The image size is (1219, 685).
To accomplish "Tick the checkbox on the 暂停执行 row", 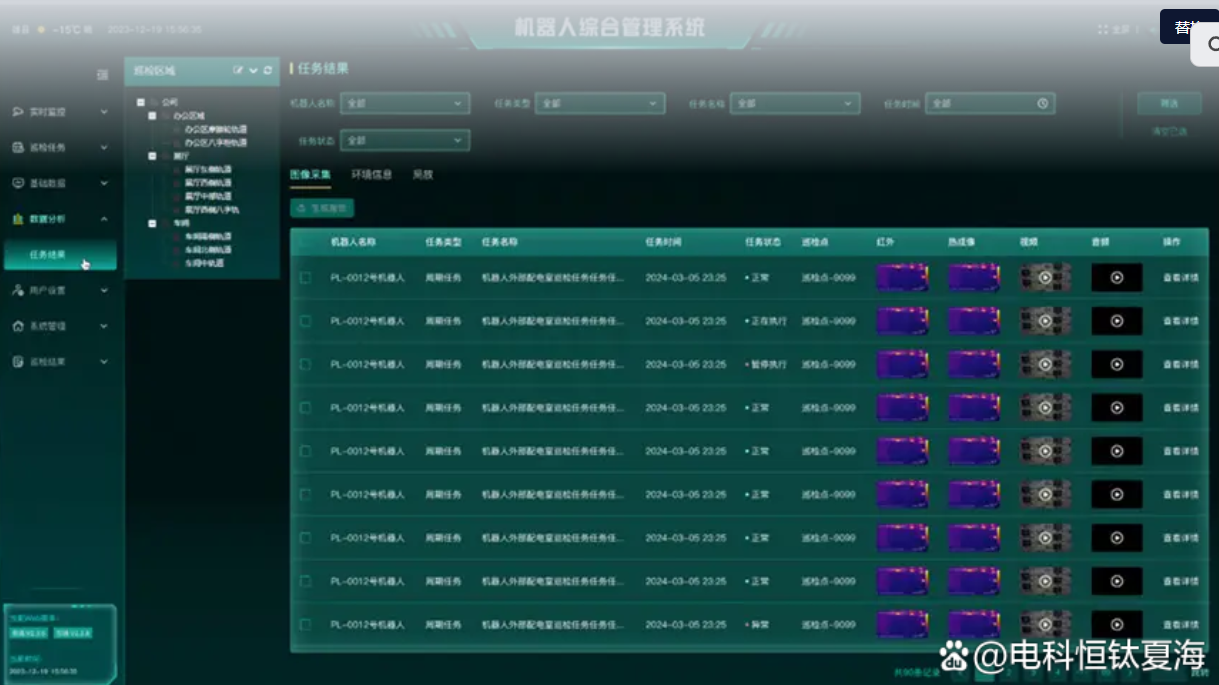I will tap(305, 364).
